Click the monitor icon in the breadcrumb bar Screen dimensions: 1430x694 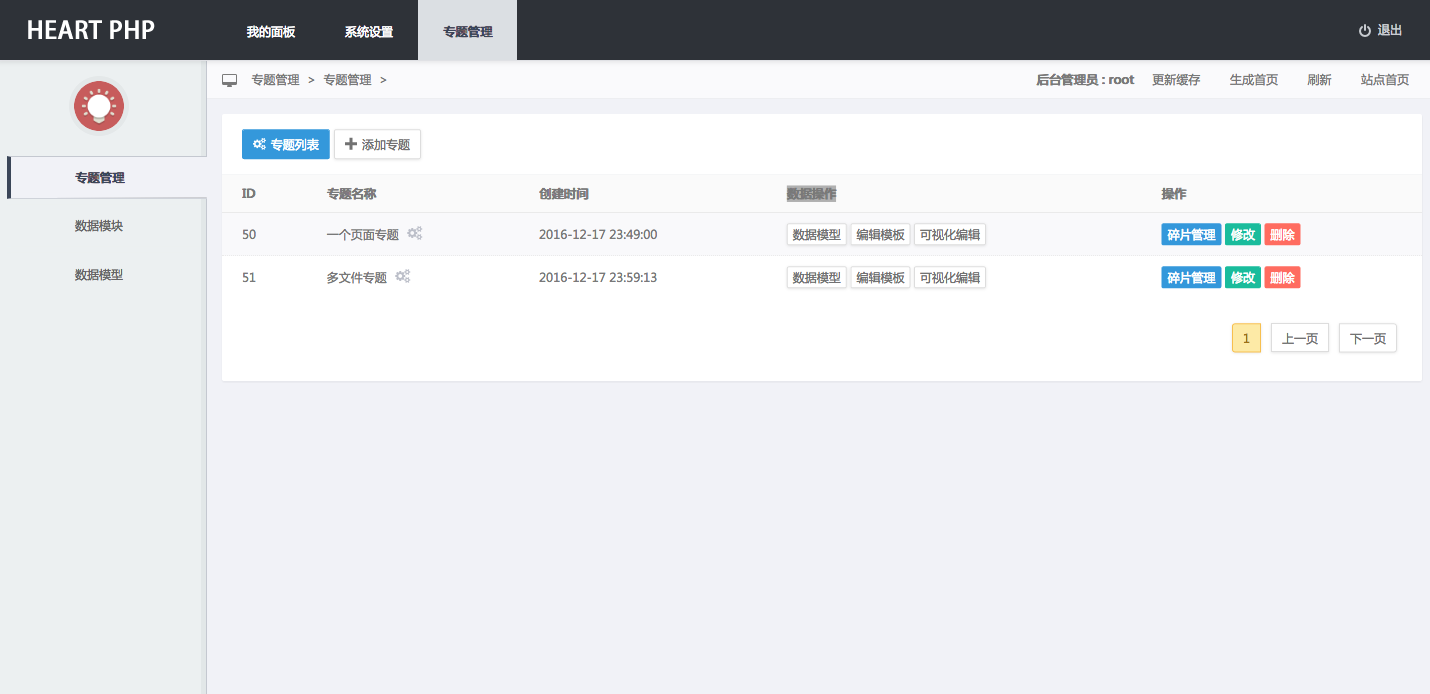(x=230, y=80)
